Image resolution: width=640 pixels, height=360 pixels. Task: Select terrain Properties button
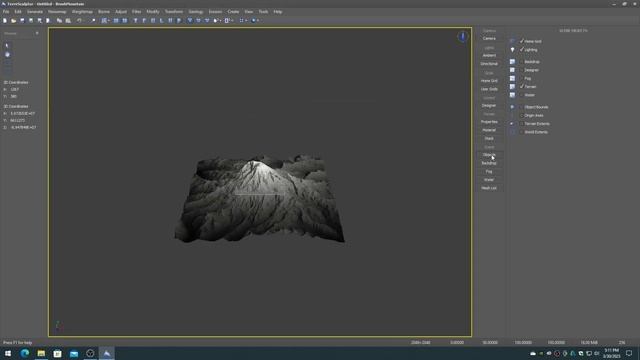point(489,122)
